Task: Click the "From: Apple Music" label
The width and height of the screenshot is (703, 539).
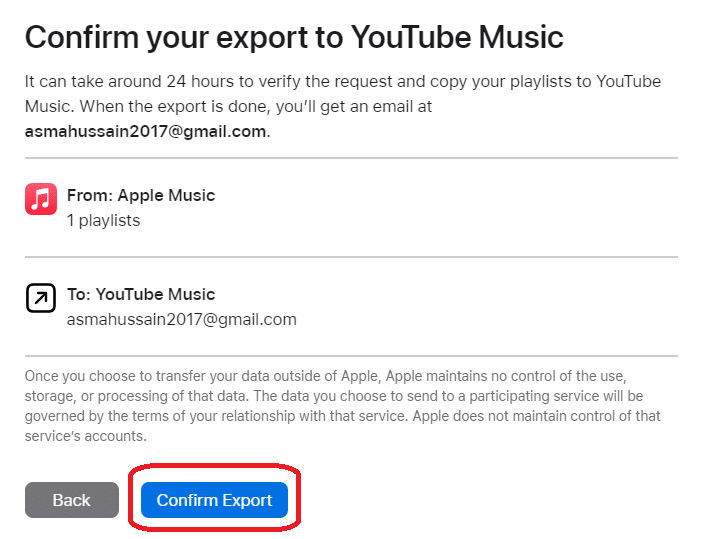Action: click(141, 195)
